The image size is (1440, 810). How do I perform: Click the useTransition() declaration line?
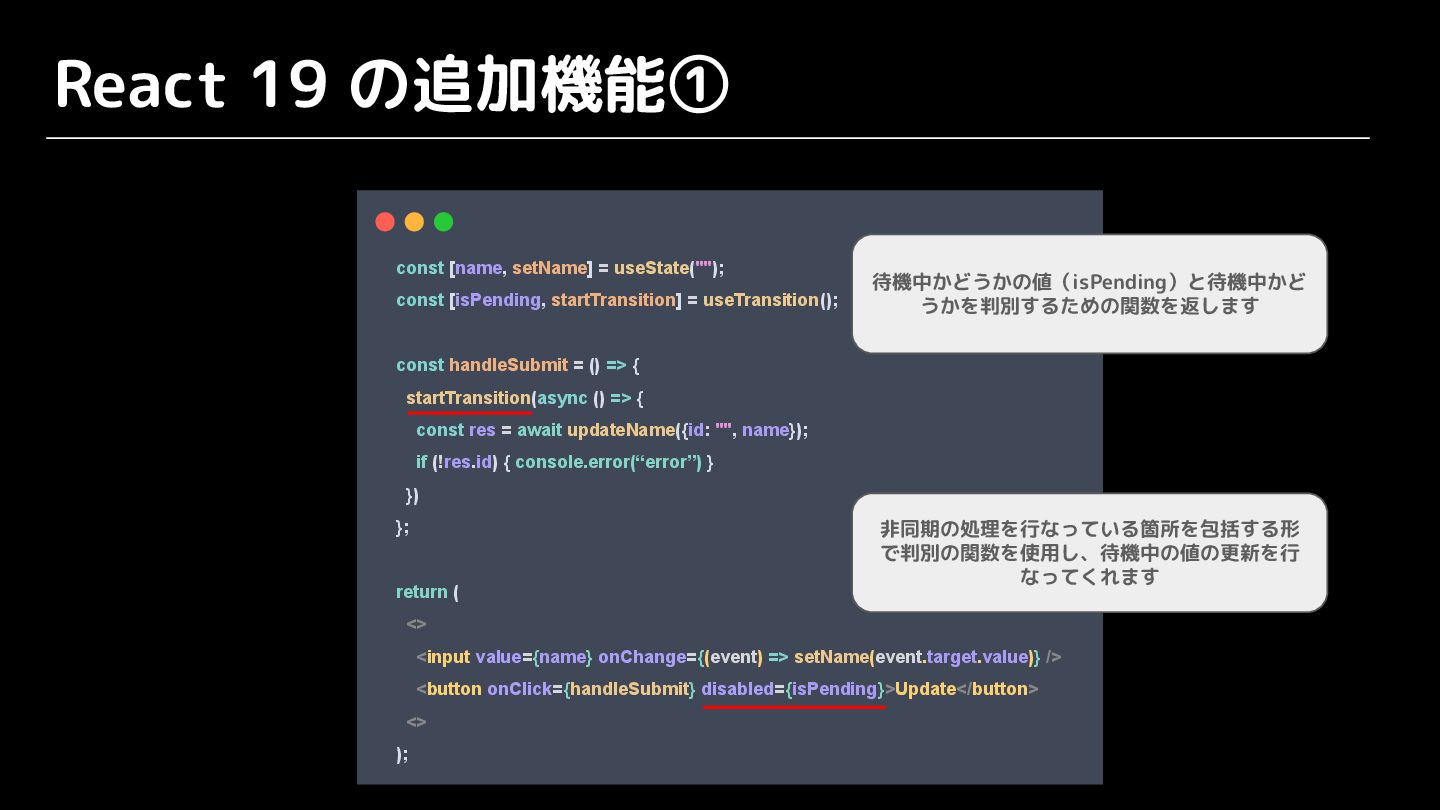617,300
